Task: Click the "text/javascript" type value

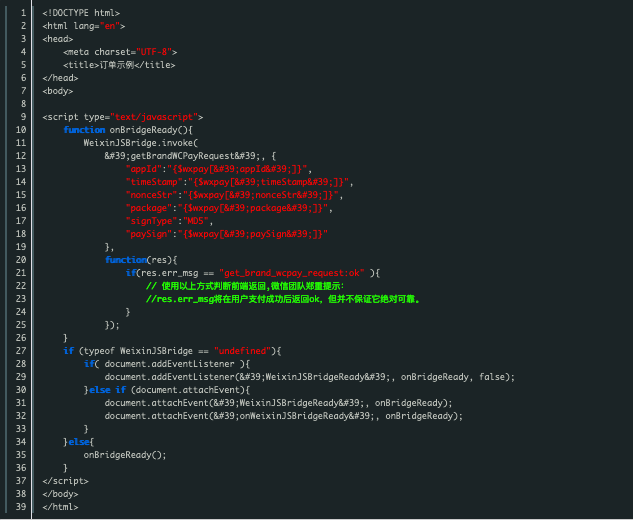Action: pyautogui.click(x=154, y=117)
